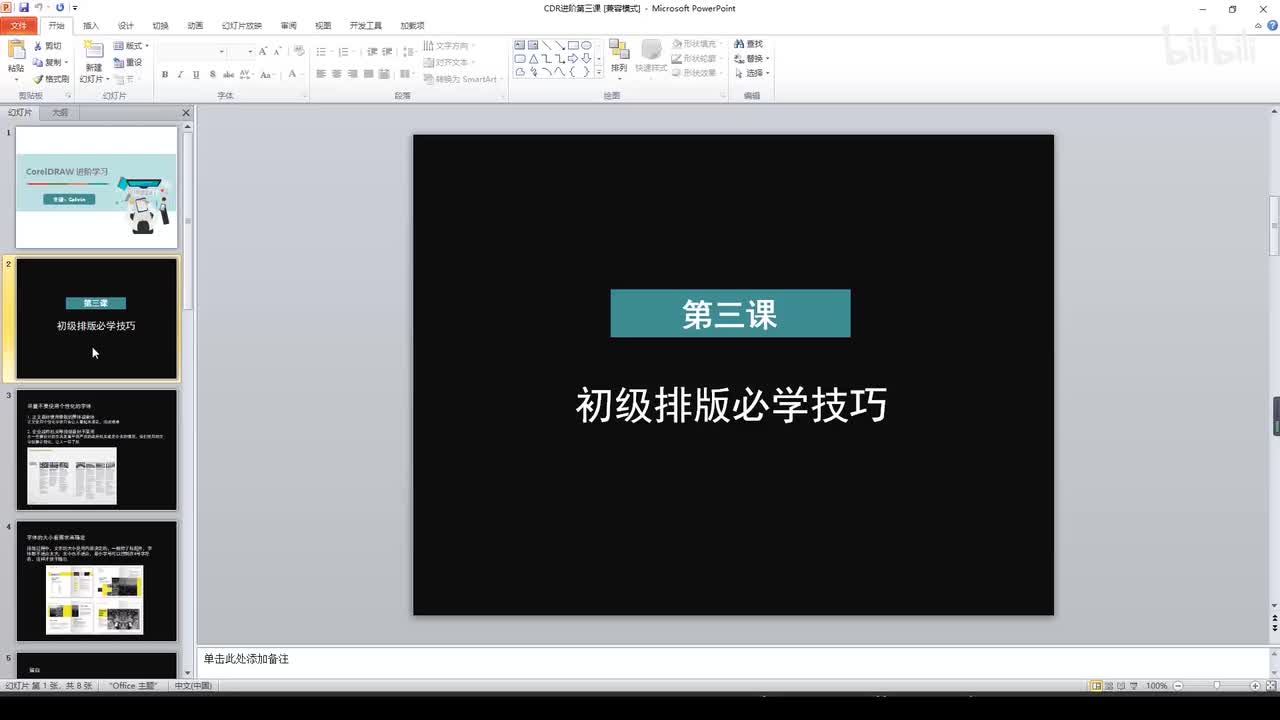Viewport: 1280px width, 720px height.
Task: Toggle align text right
Action: tap(353, 74)
